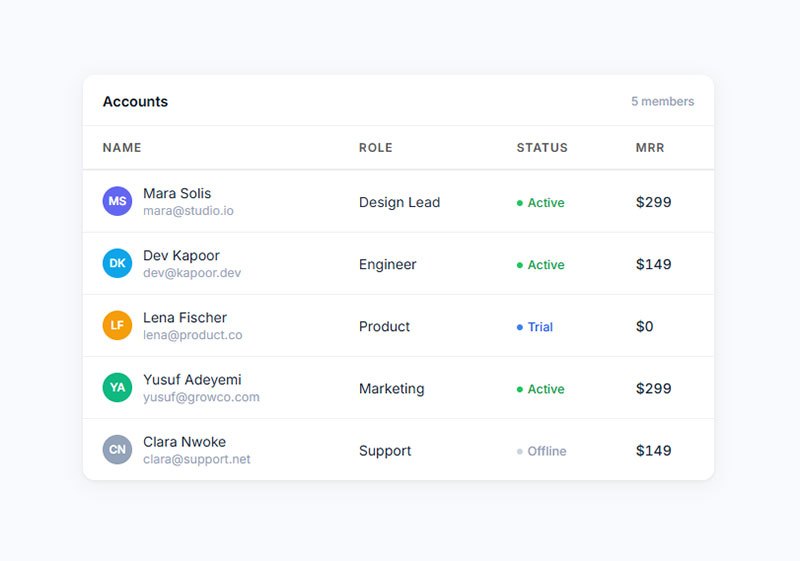Image resolution: width=800 pixels, height=561 pixels.
Task: Click the YA avatar for Yusuf Adeyemi
Action: [x=117, y=388]
